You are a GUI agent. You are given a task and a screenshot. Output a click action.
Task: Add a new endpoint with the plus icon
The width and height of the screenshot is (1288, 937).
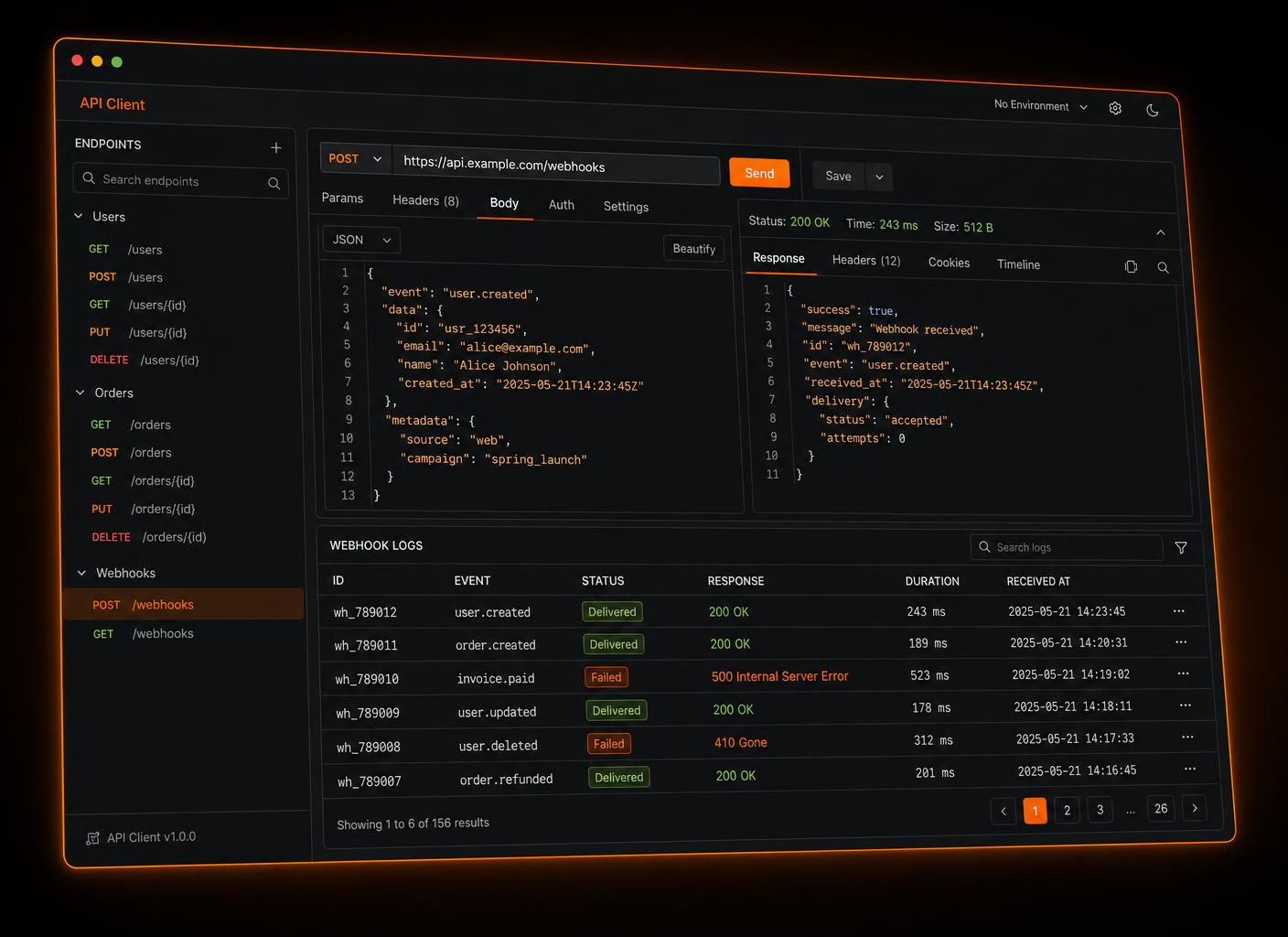[276, 147]
